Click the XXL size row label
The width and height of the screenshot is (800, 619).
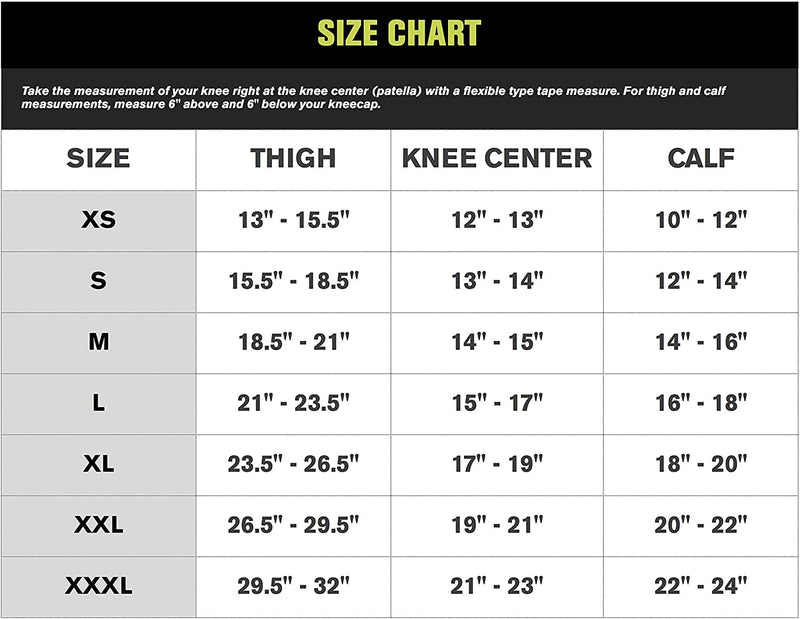tap(98, 525)
